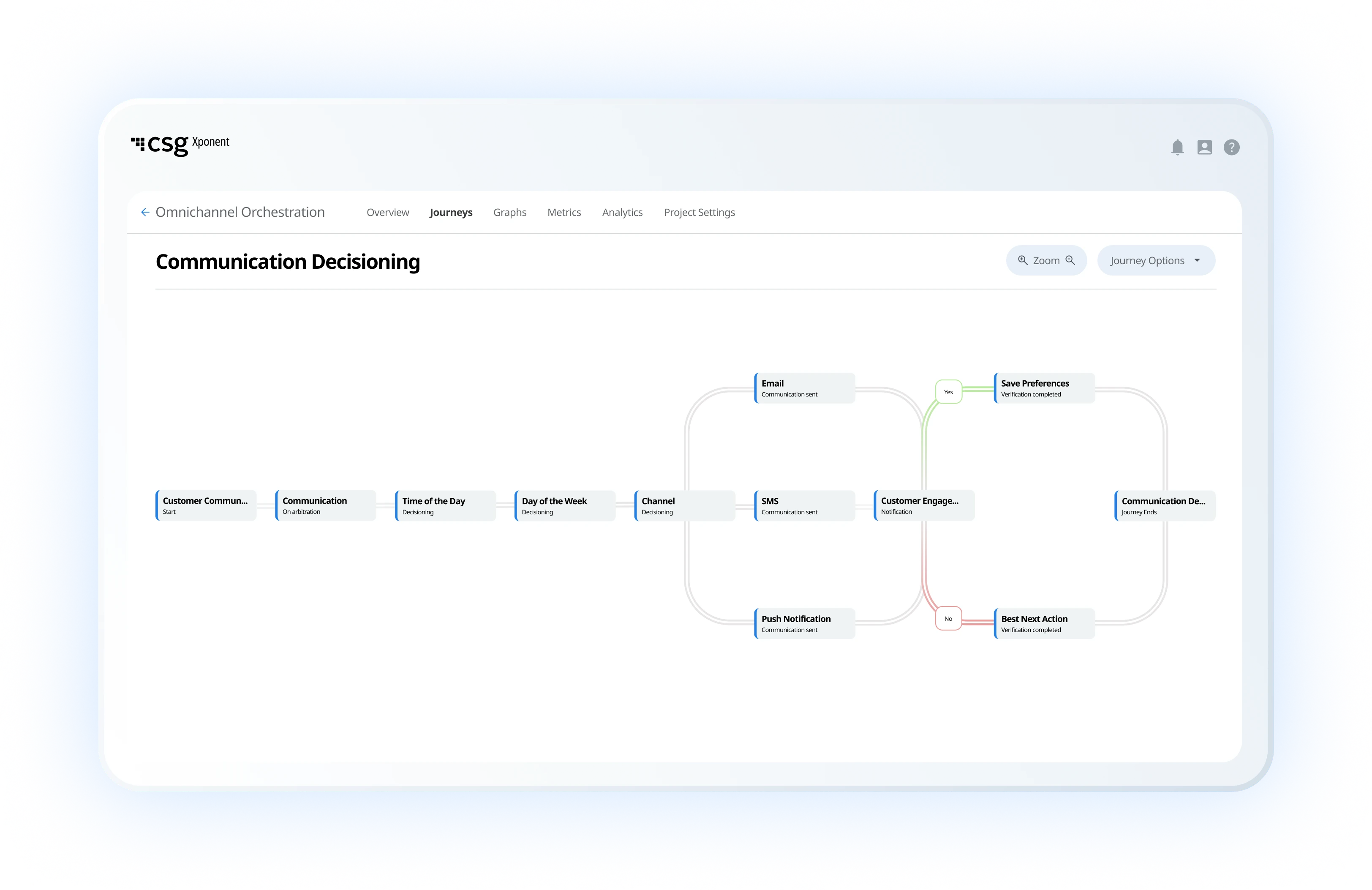Click the No branch label
This screenshot has width=1372, height=890.
tap(948, 618)
